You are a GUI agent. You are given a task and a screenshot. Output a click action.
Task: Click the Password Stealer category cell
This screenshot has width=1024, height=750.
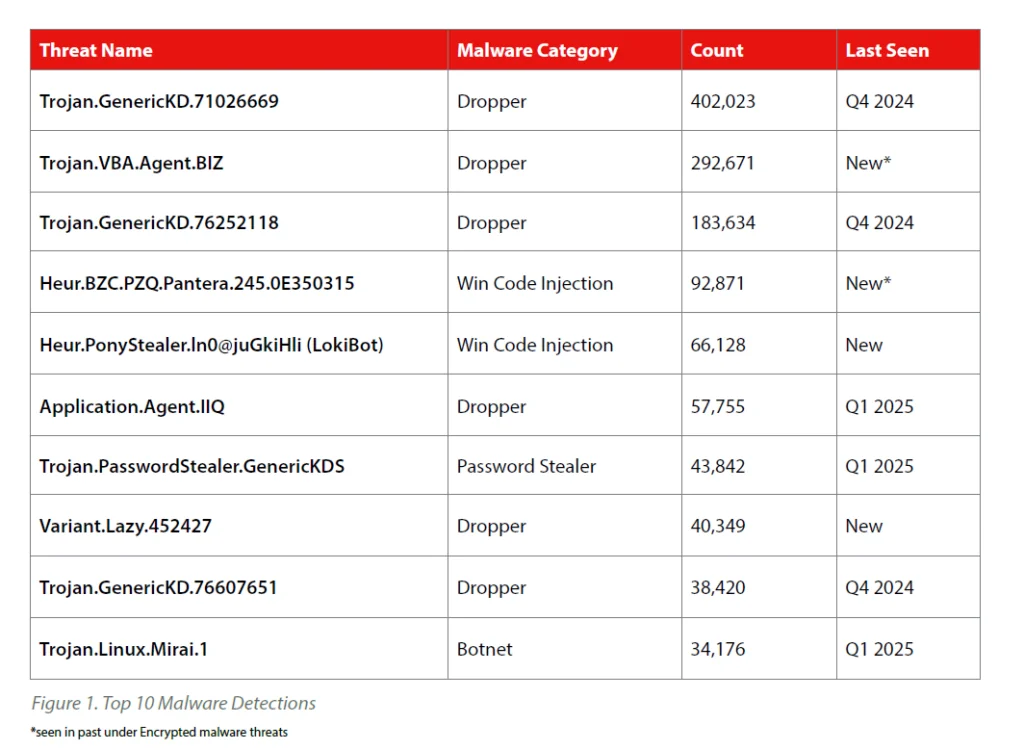coord(526,466)
